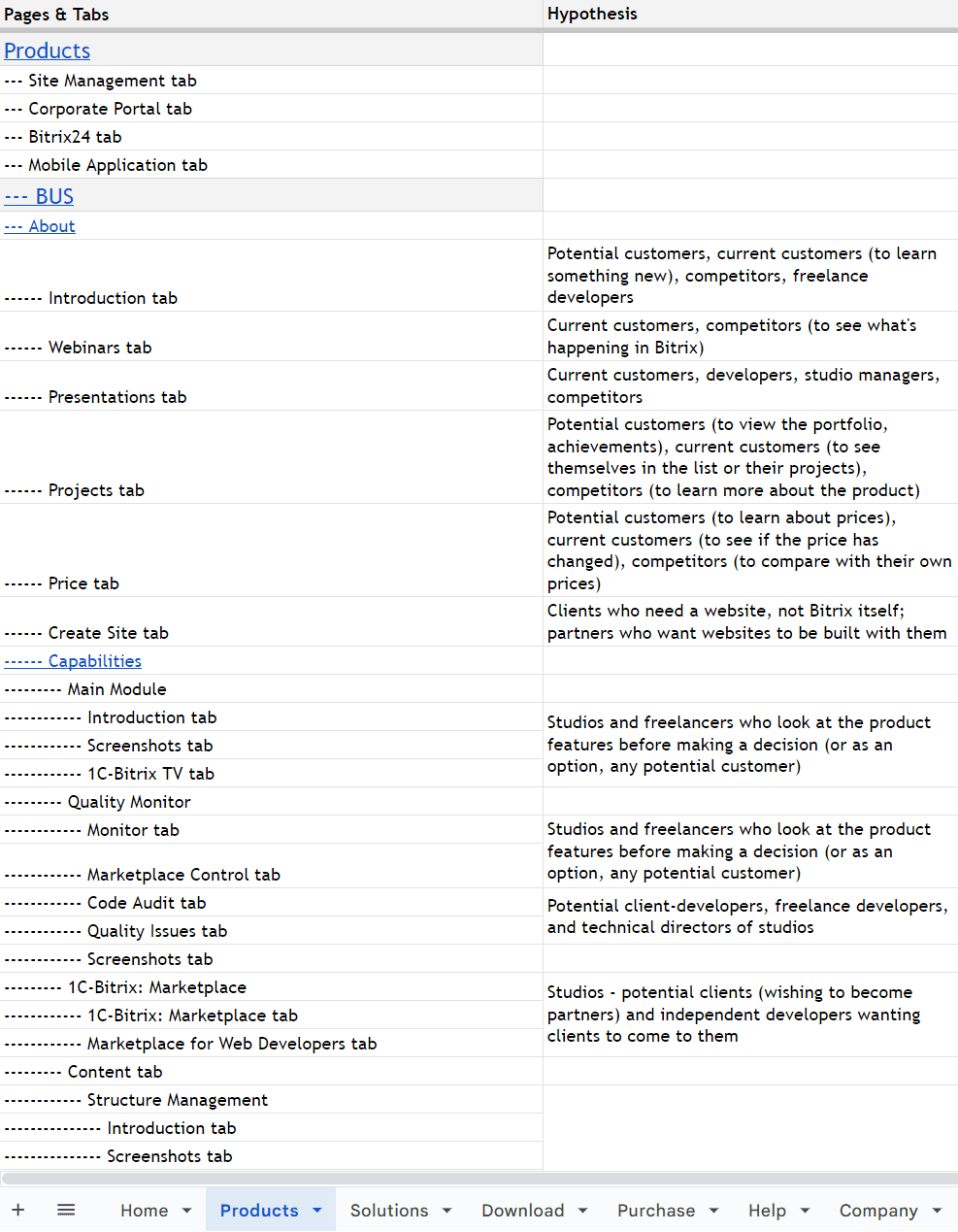This screenshot has width=958, height=1232.
Task: Open the Capabilities hyperlink
Action: click(x=73, y=661)
